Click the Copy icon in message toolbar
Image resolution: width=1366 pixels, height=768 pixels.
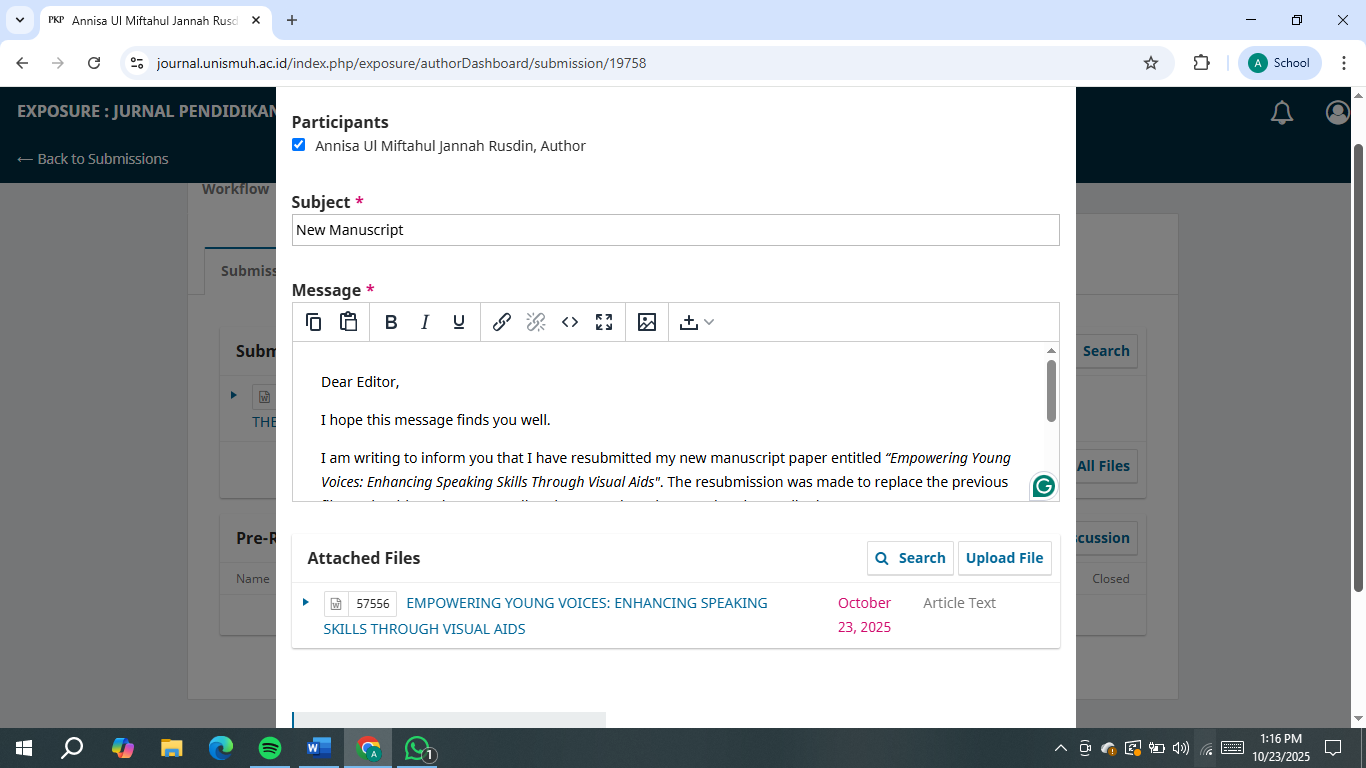point(313,322)
